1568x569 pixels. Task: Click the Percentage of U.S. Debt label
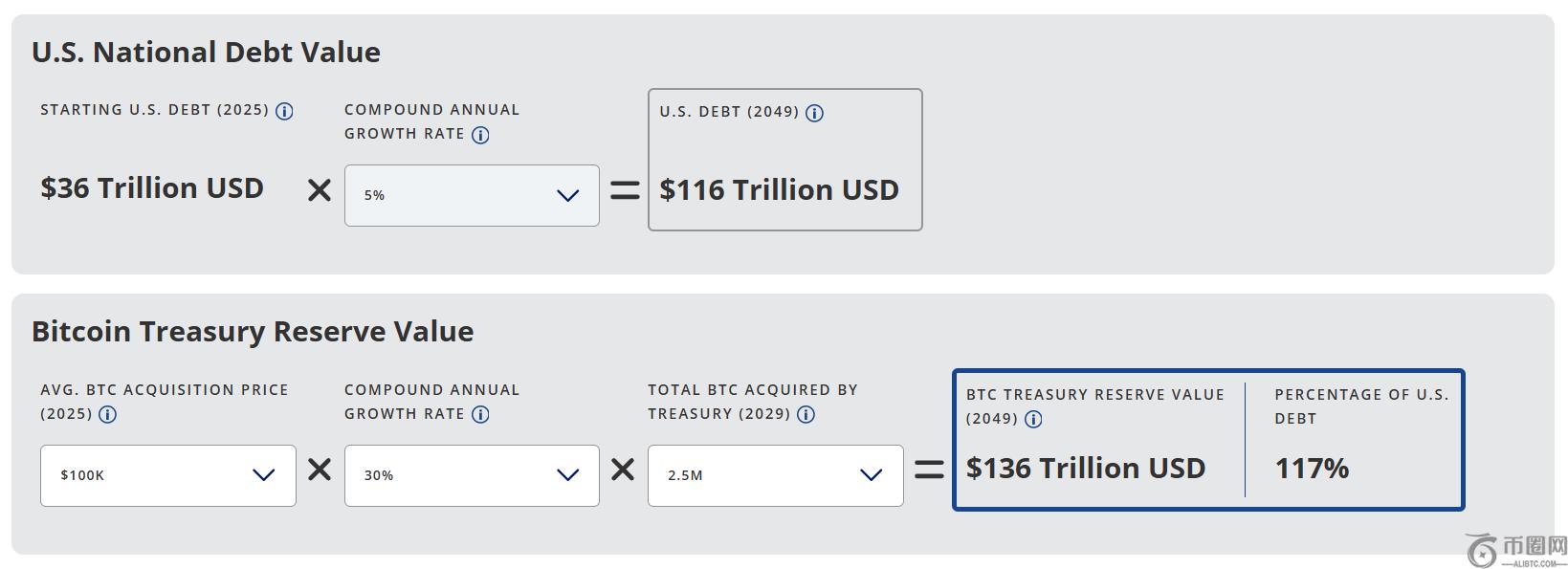pos(1360,406)
